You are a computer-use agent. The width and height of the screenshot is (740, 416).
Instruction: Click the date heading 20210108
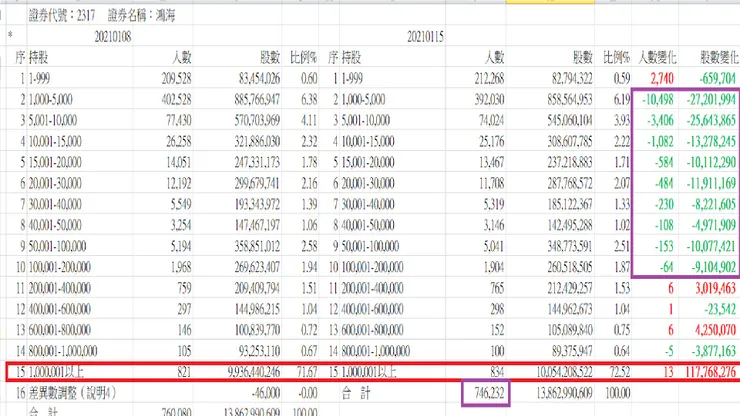tap(113, 37)
